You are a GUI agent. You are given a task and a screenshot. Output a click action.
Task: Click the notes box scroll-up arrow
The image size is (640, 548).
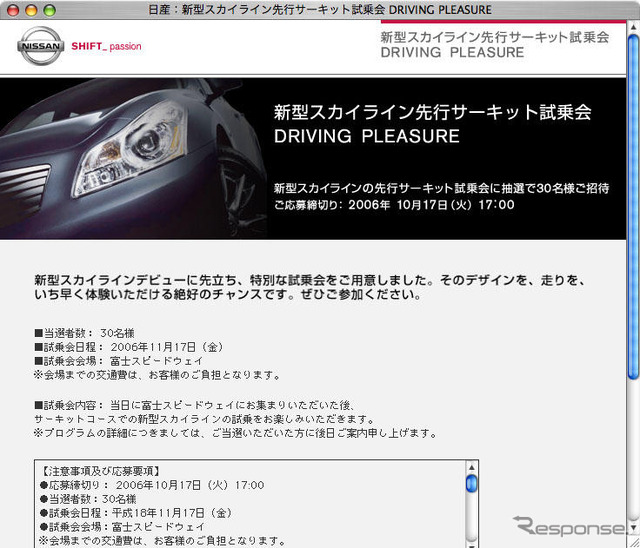click(x=471, y=467)
